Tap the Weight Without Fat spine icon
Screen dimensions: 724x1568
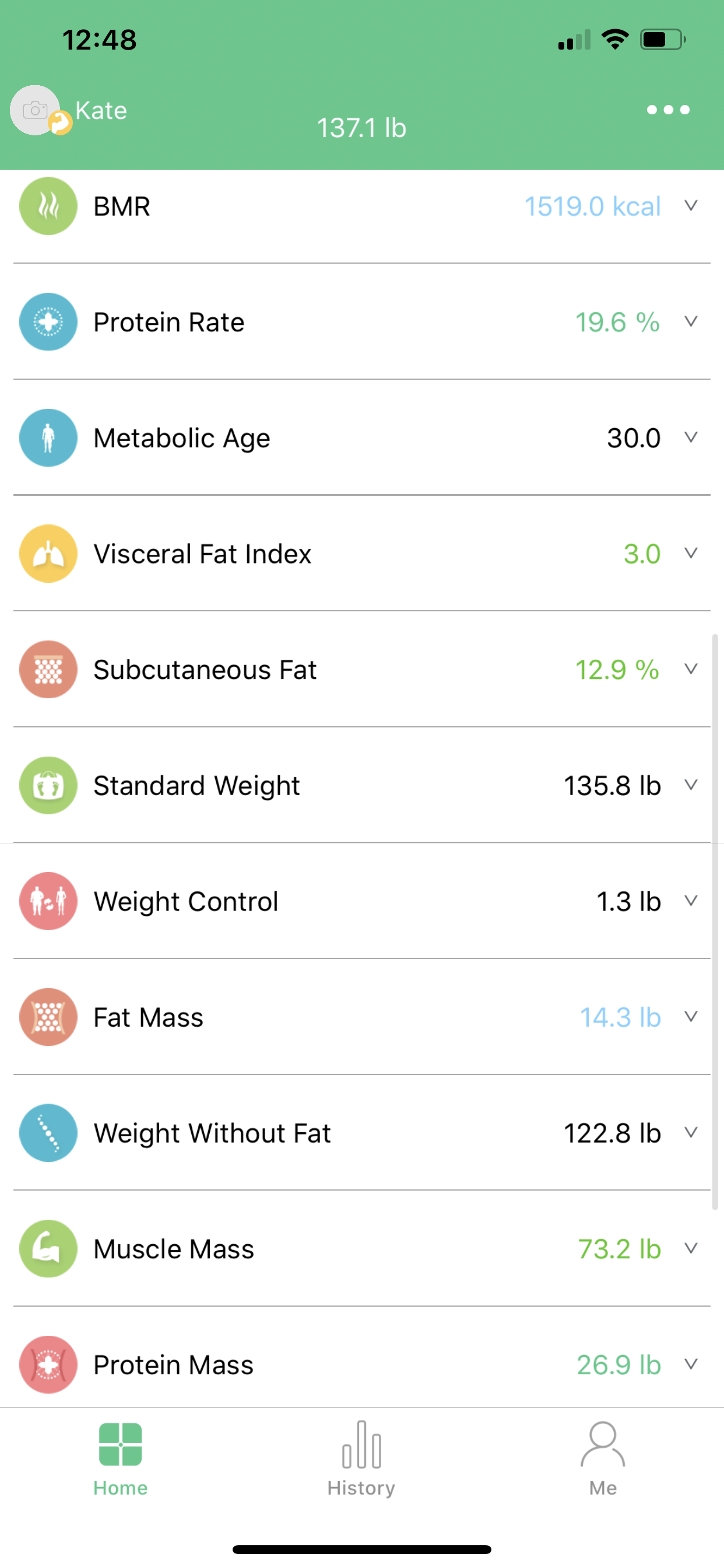48,1133
